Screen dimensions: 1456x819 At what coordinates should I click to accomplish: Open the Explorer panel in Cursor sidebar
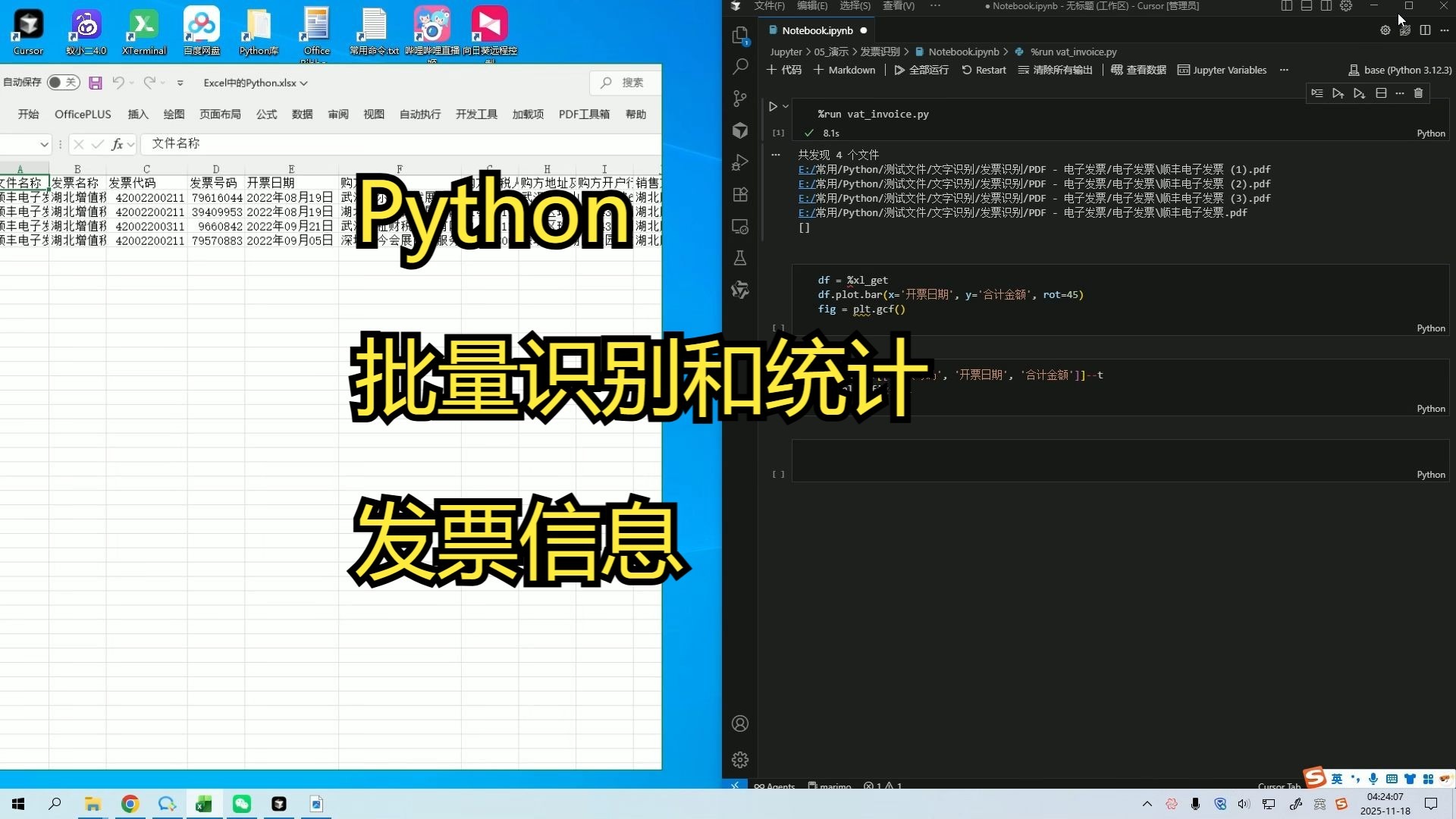pos(739,34)
